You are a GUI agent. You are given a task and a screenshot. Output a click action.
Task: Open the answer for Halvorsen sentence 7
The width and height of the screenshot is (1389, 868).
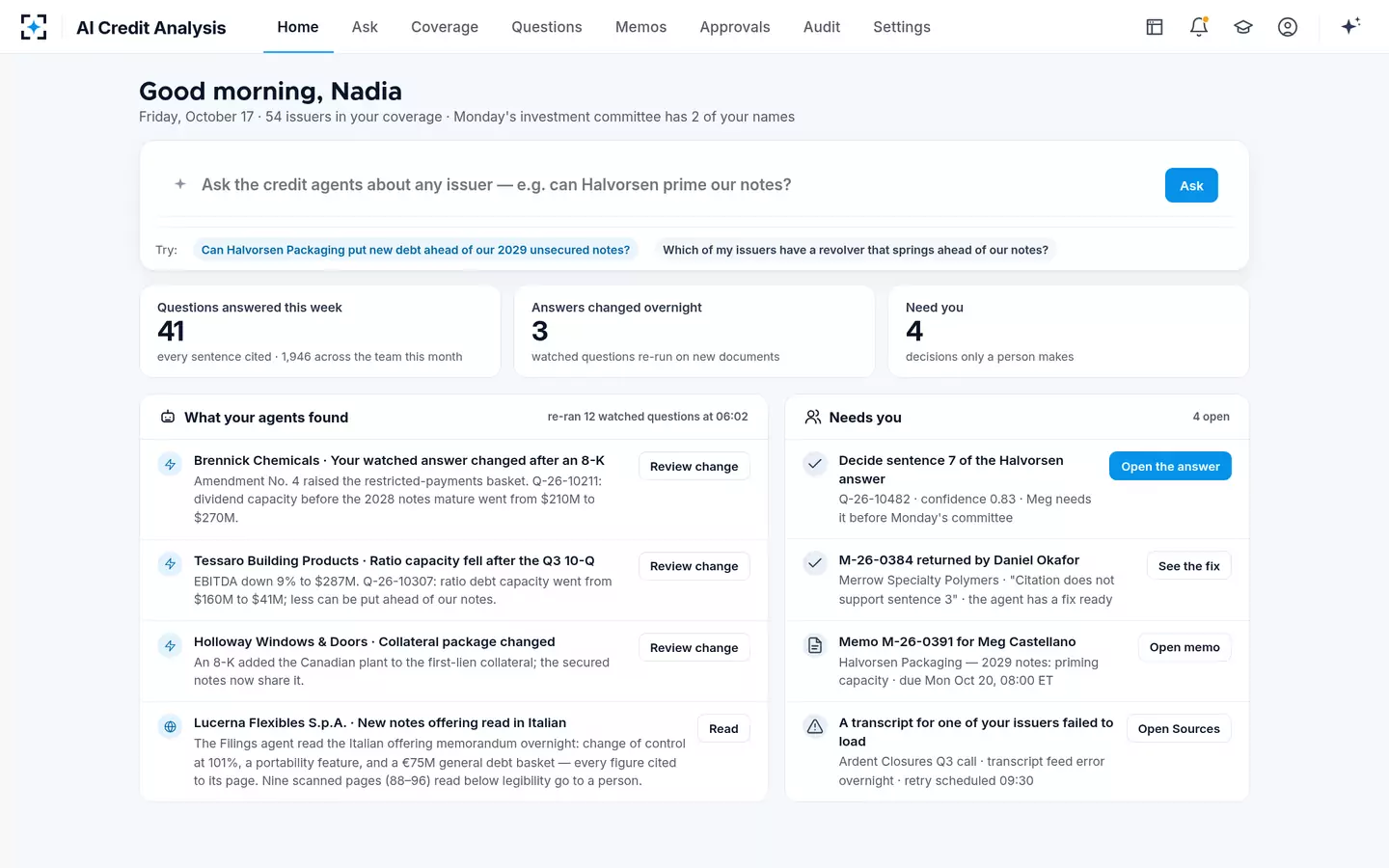tap(1170, 467)
